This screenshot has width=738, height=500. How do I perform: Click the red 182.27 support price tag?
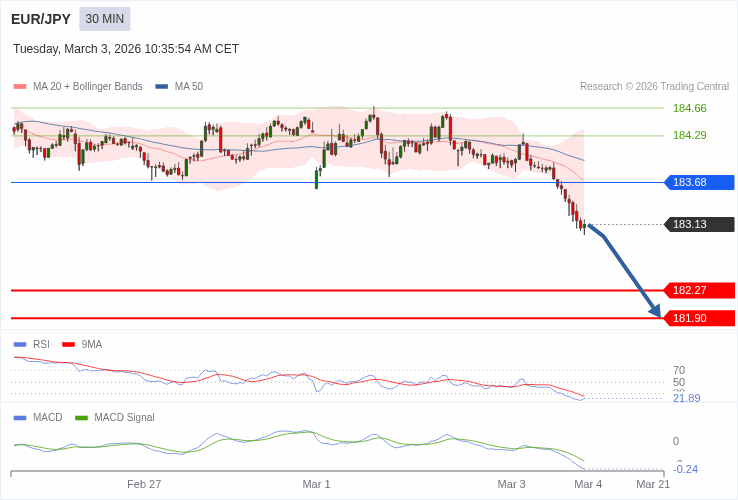click(699, 290)
